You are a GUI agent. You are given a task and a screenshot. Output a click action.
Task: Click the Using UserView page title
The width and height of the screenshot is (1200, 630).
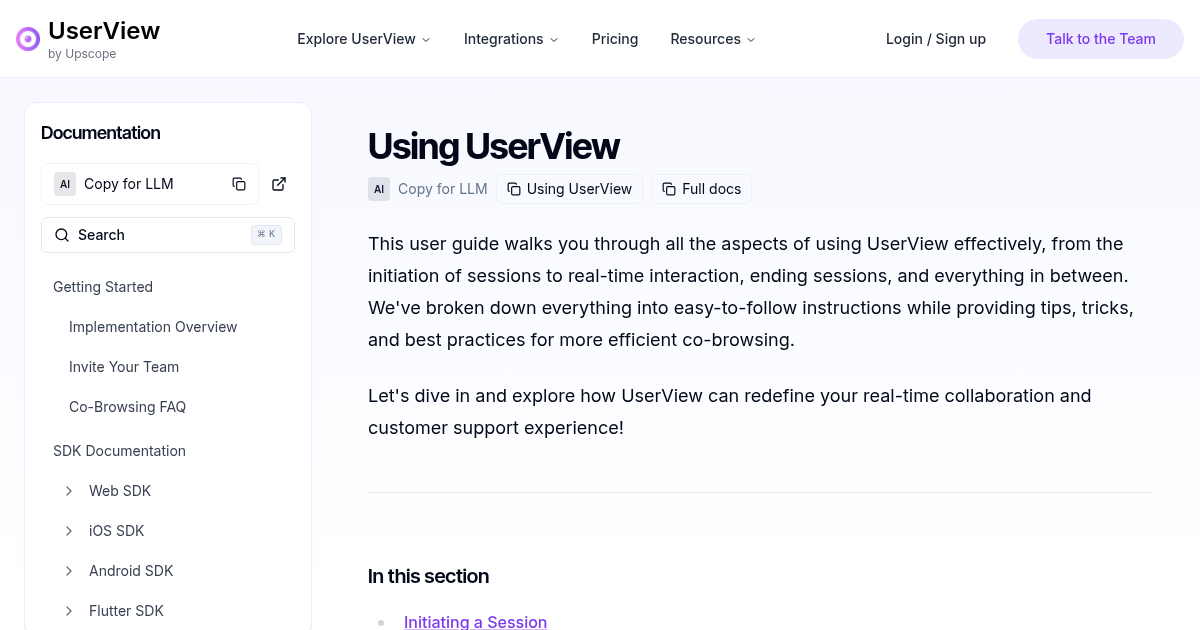click(494, 146)
